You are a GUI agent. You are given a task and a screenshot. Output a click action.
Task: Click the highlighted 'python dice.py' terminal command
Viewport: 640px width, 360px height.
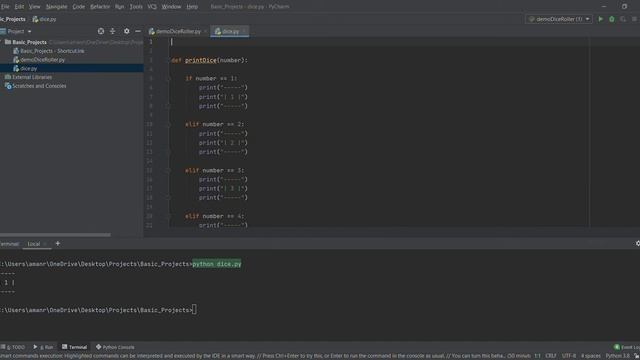point(217,264)
